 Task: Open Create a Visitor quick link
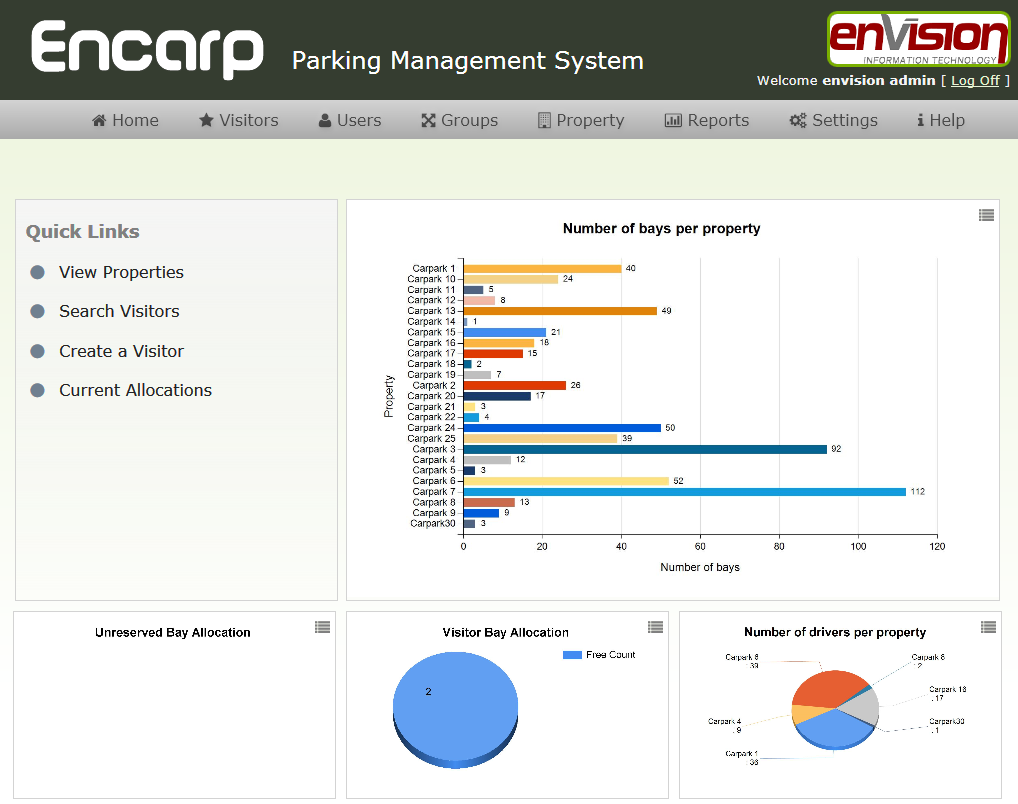click(121, 351)
